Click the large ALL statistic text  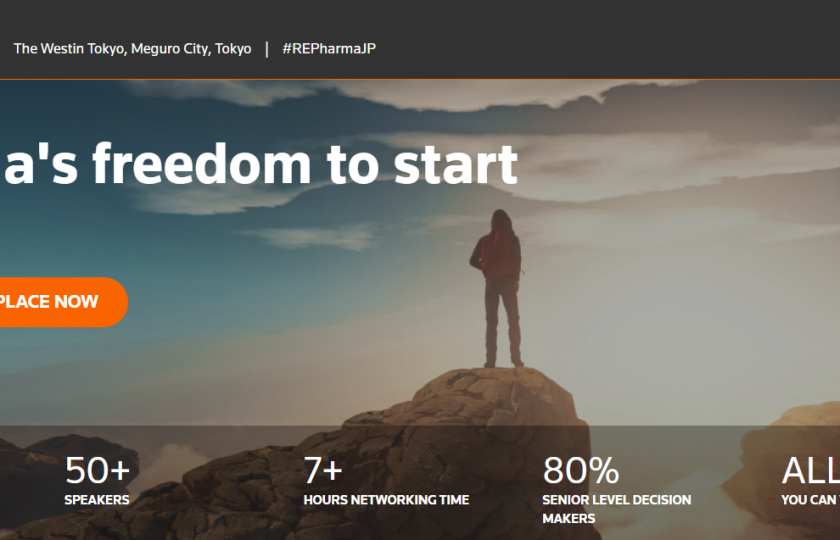tap(811, 470)
